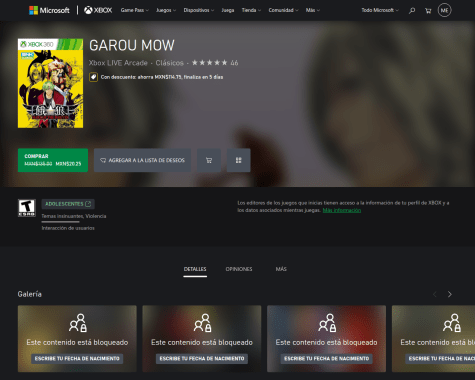Click the grid options icon button
The height and width of the screenshot is (380, 475).
pos(238,160)
